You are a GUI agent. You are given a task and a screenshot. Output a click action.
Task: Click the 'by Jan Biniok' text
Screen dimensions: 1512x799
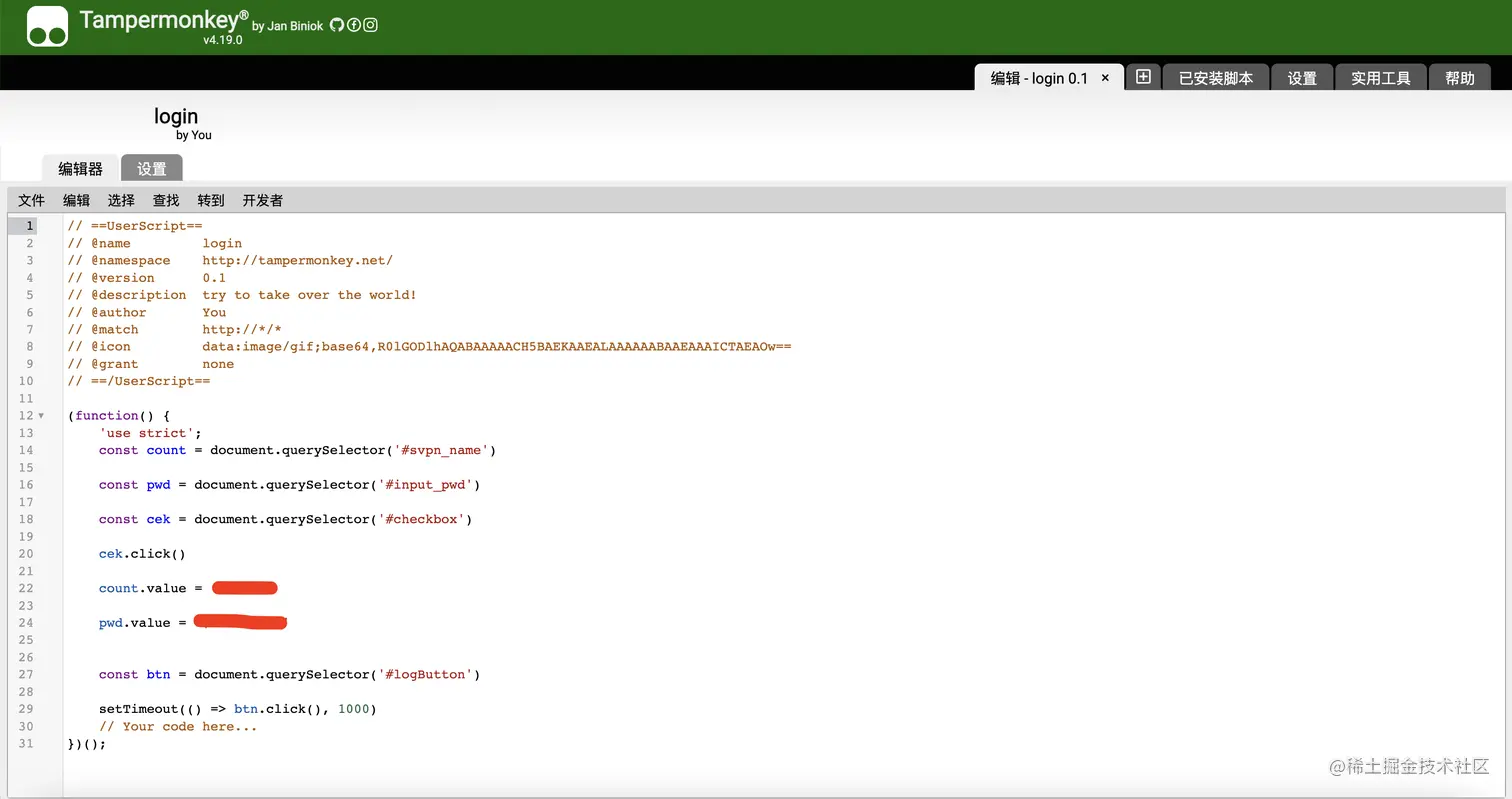288,26
